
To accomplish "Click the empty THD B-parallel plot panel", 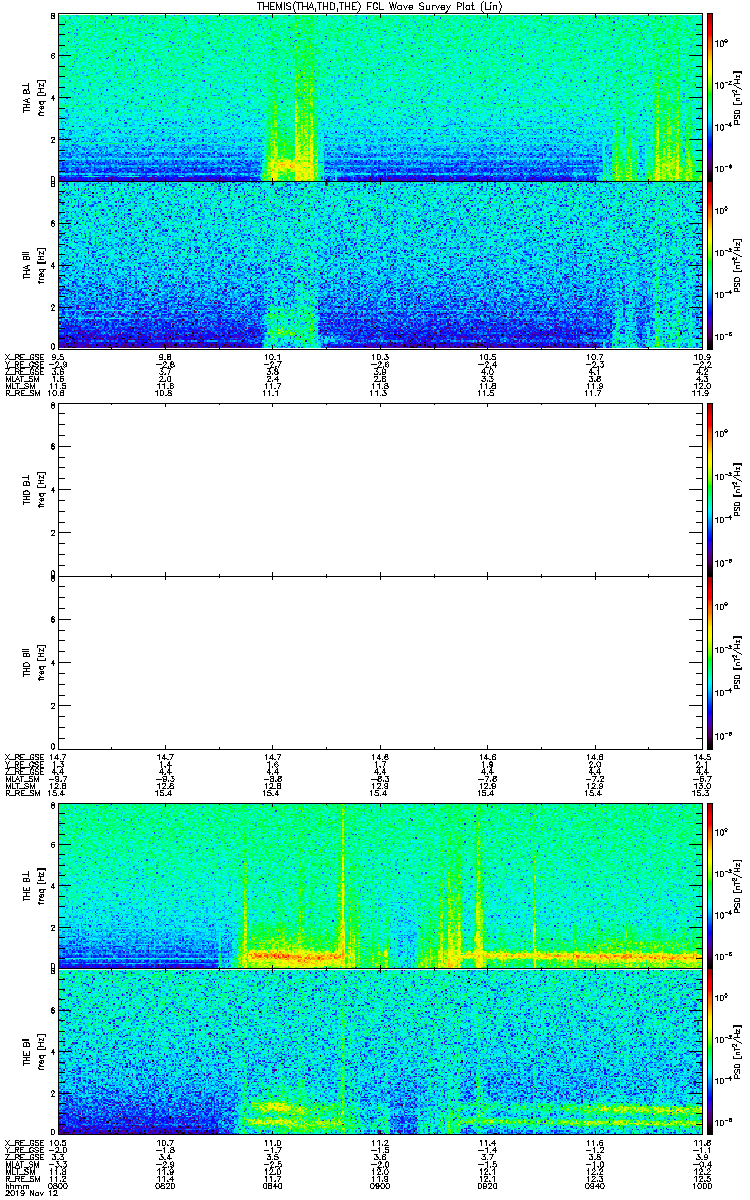I will coord(379,661).
